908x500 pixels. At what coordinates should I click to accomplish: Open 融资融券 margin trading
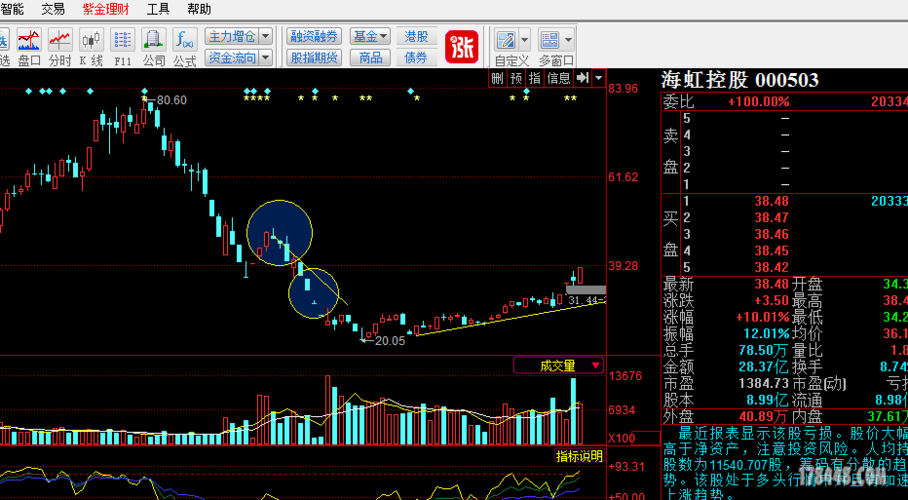point(314,37)
